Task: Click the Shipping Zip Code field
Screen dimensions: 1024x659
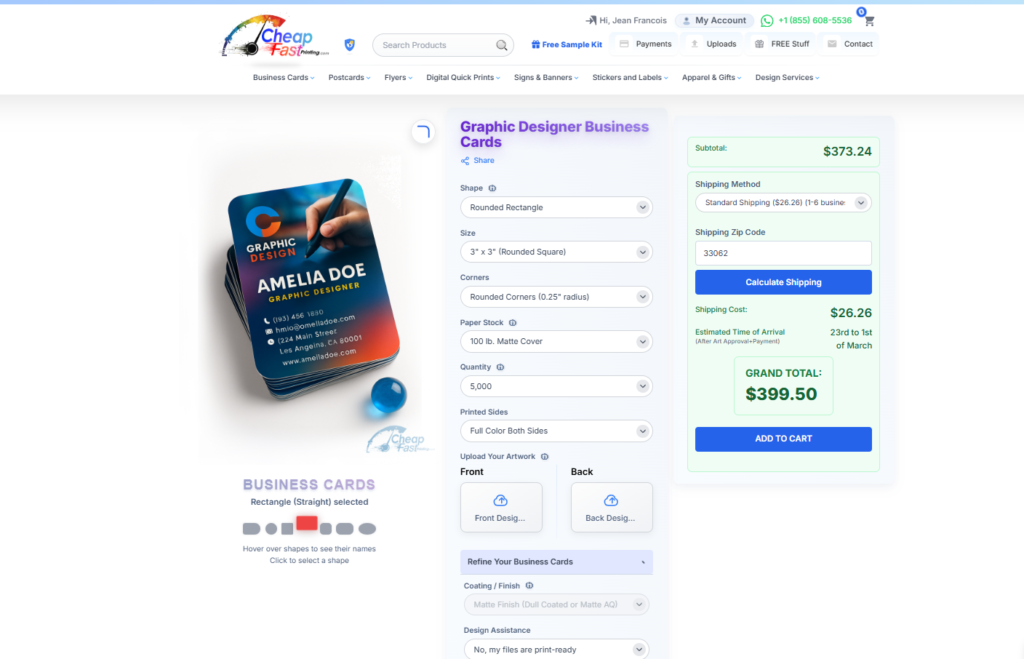Action: point(783,253)
